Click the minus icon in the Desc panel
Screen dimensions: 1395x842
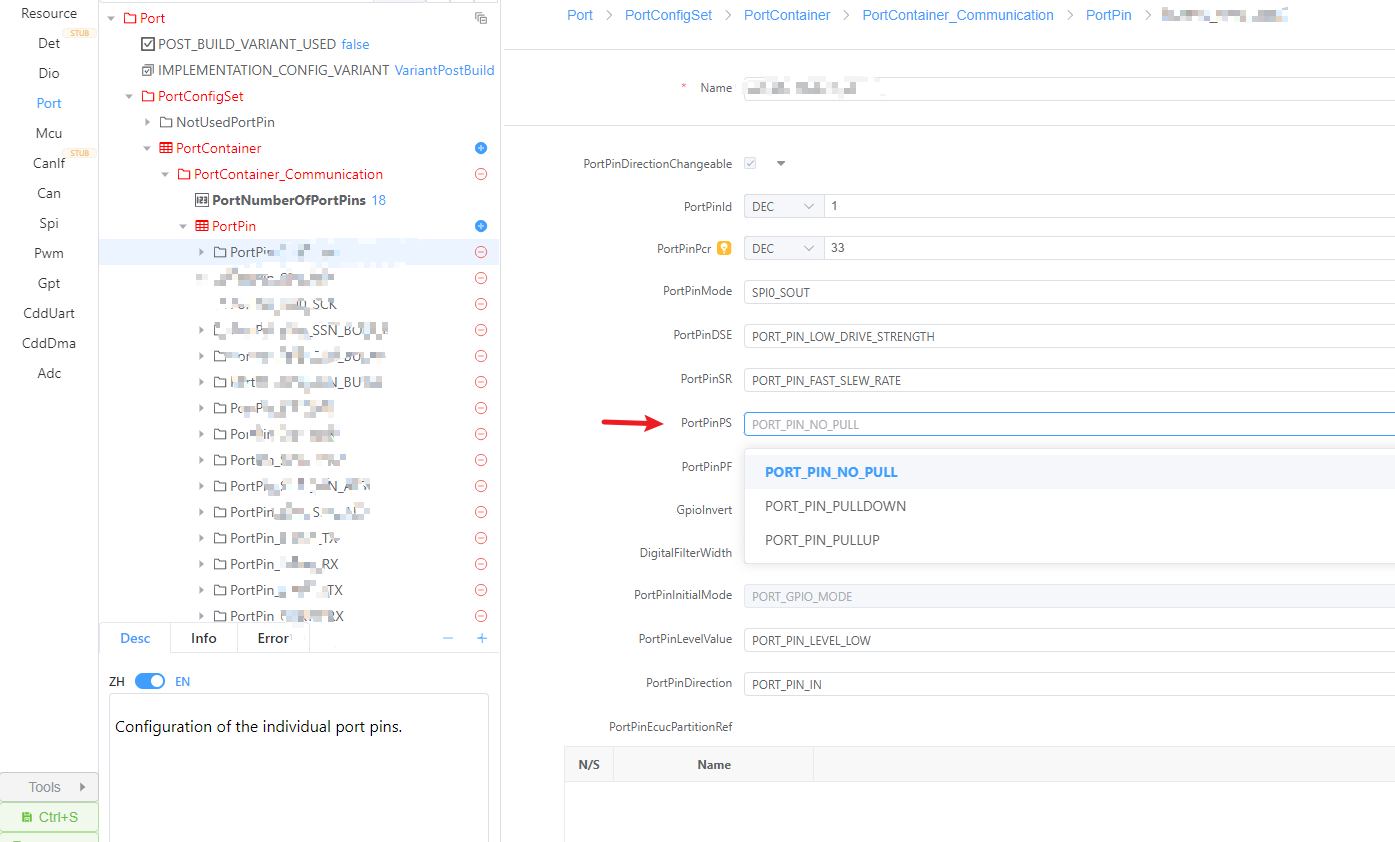point(448,638)
